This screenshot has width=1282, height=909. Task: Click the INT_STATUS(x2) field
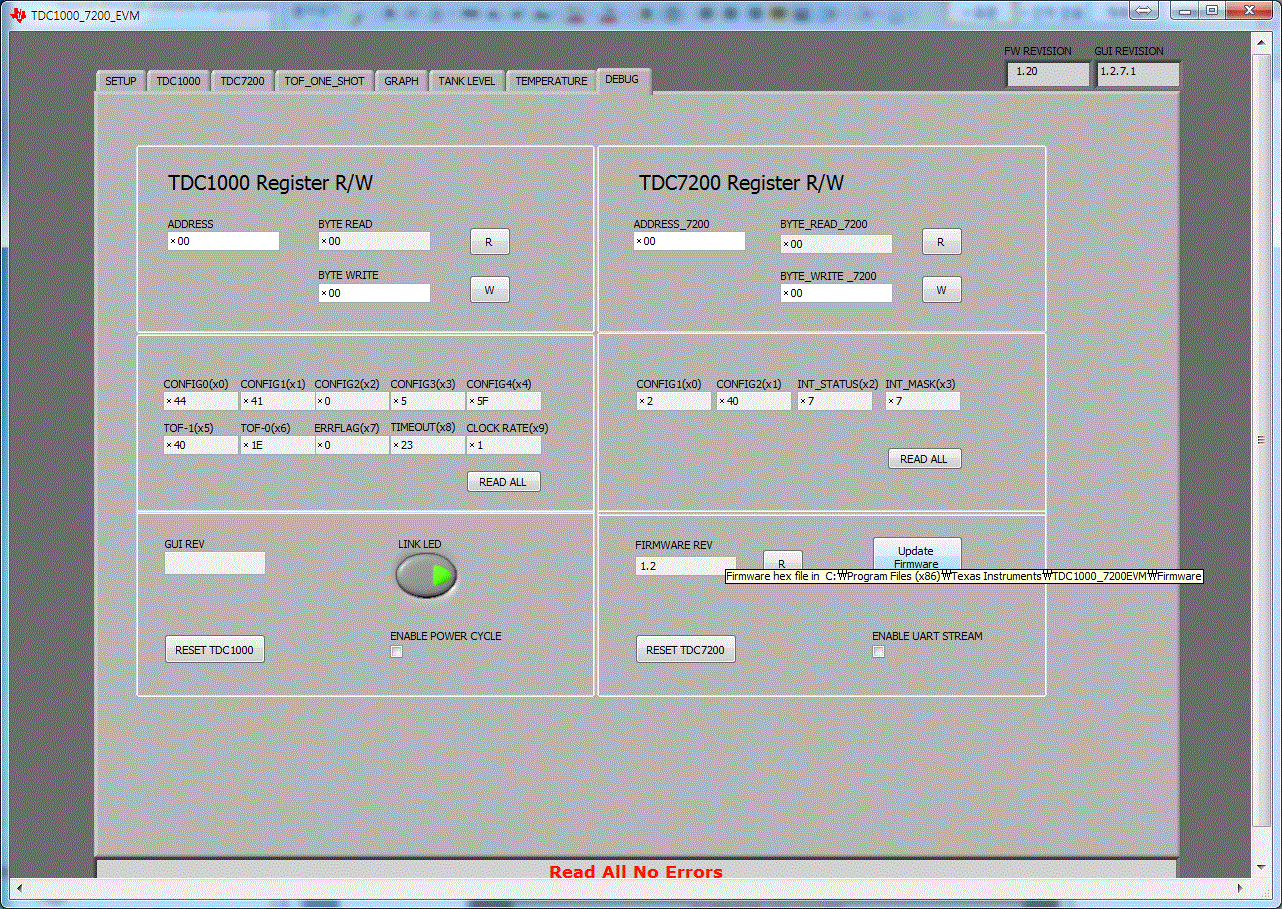835,401
